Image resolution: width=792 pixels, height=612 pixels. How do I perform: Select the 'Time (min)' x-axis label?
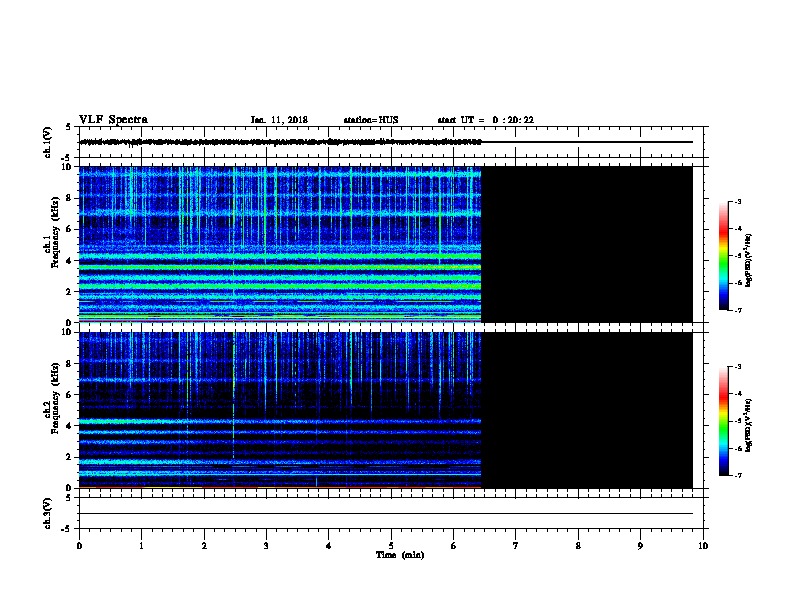pos(400,555)
